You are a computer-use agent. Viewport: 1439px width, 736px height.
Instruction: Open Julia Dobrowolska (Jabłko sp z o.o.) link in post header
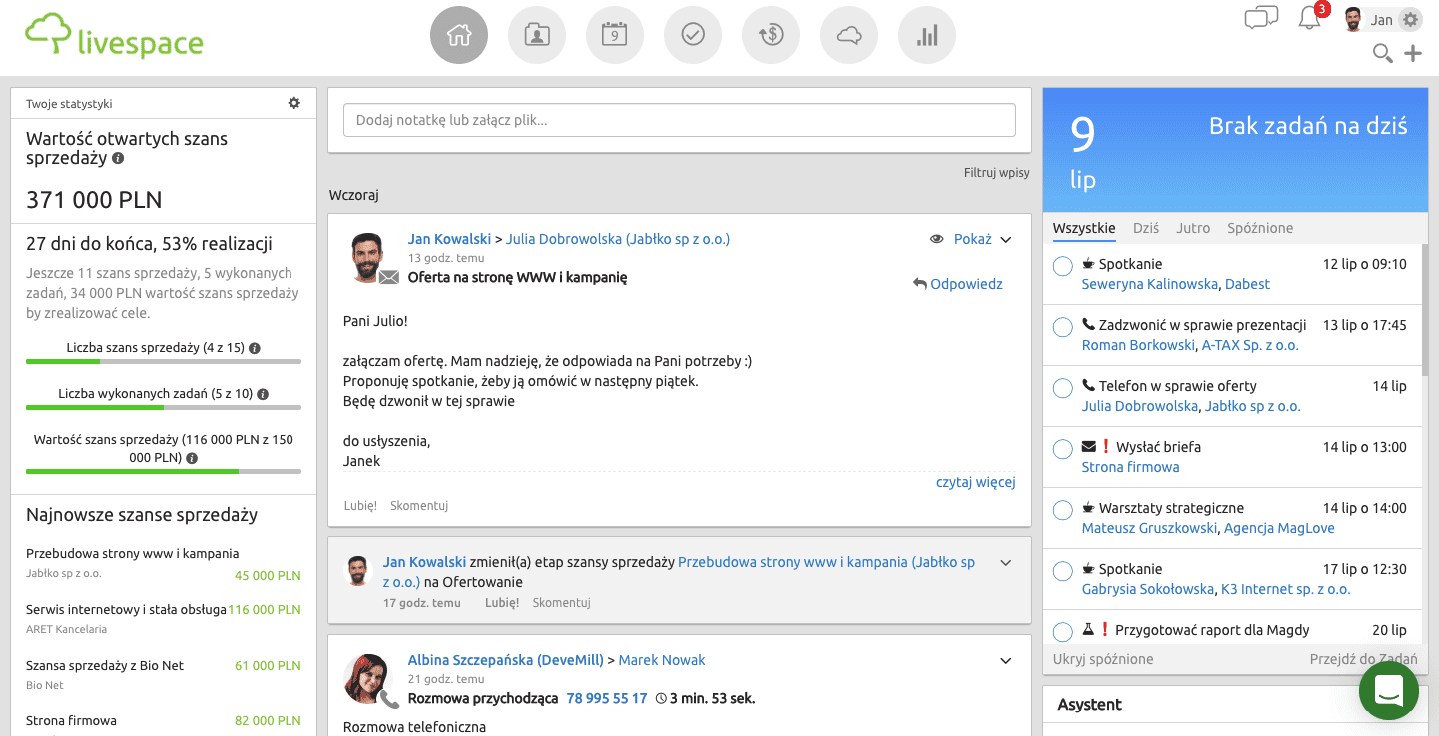point(618,239)
